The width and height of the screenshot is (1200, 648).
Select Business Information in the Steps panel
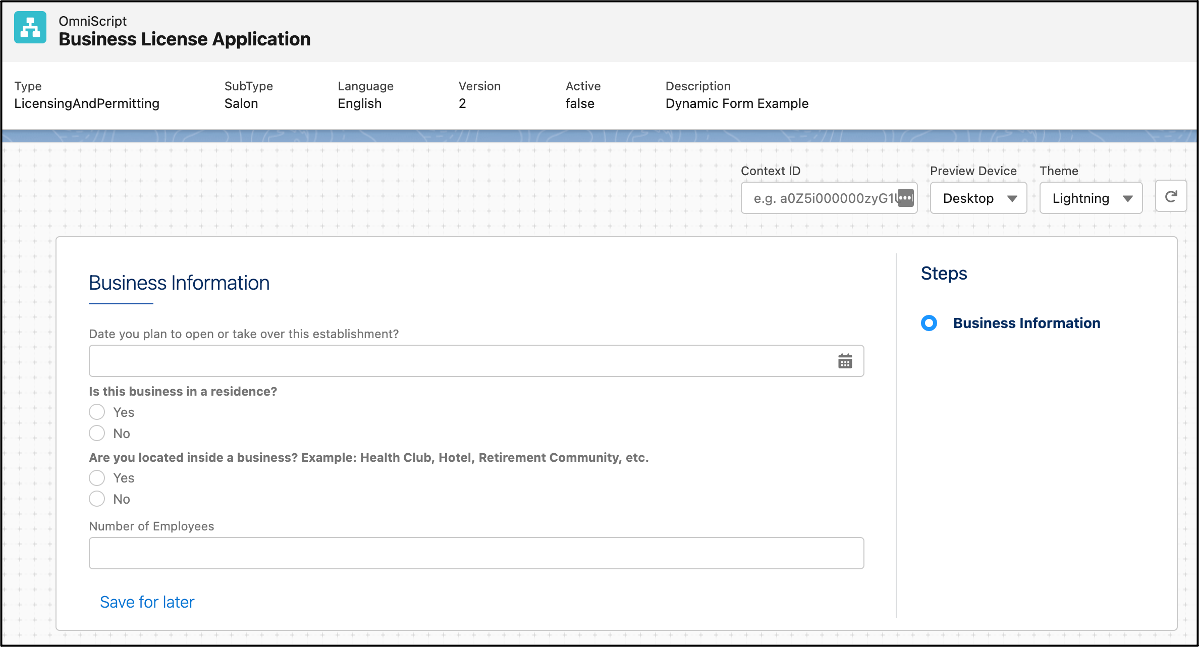pos(1026,323)
